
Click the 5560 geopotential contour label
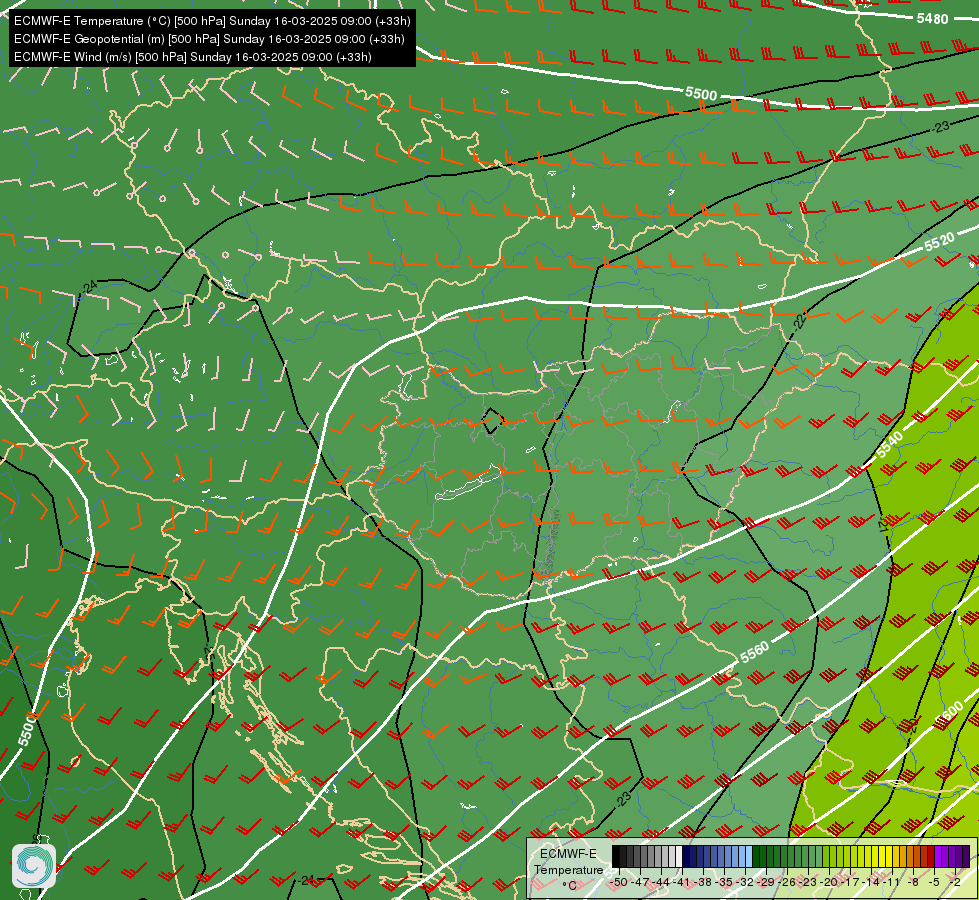tap(755, 653)
